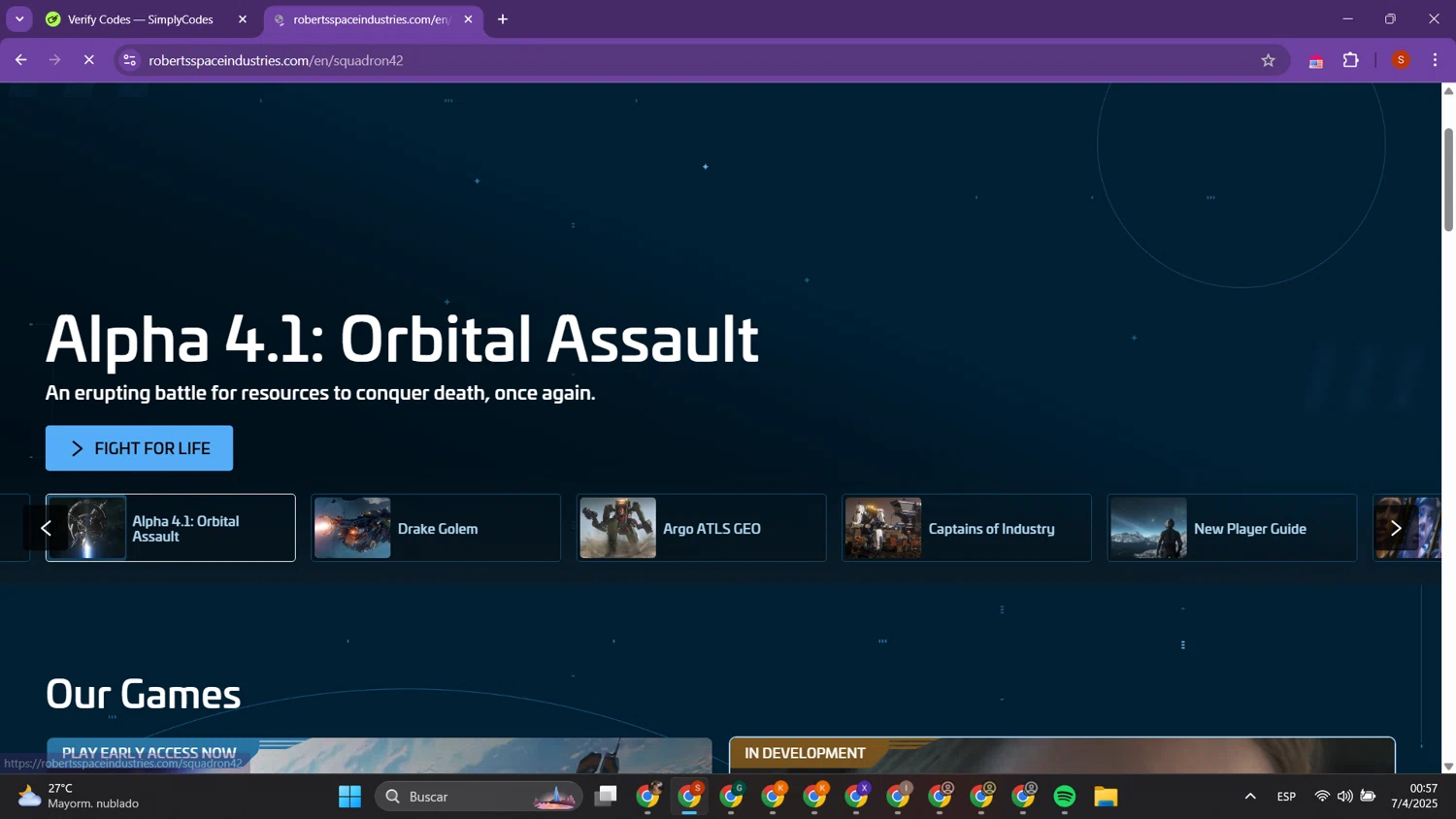Open the site information icon in address bar

coord(129,60)
